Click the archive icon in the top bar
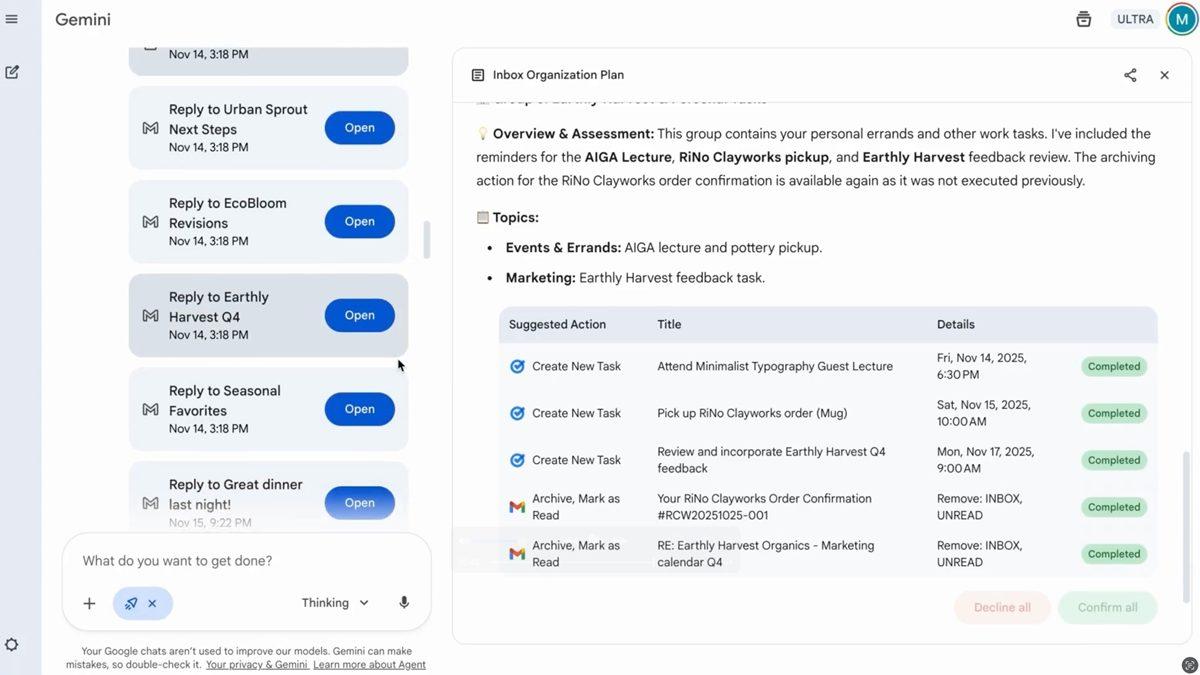1200x675 pixels. coord(1083,18)
